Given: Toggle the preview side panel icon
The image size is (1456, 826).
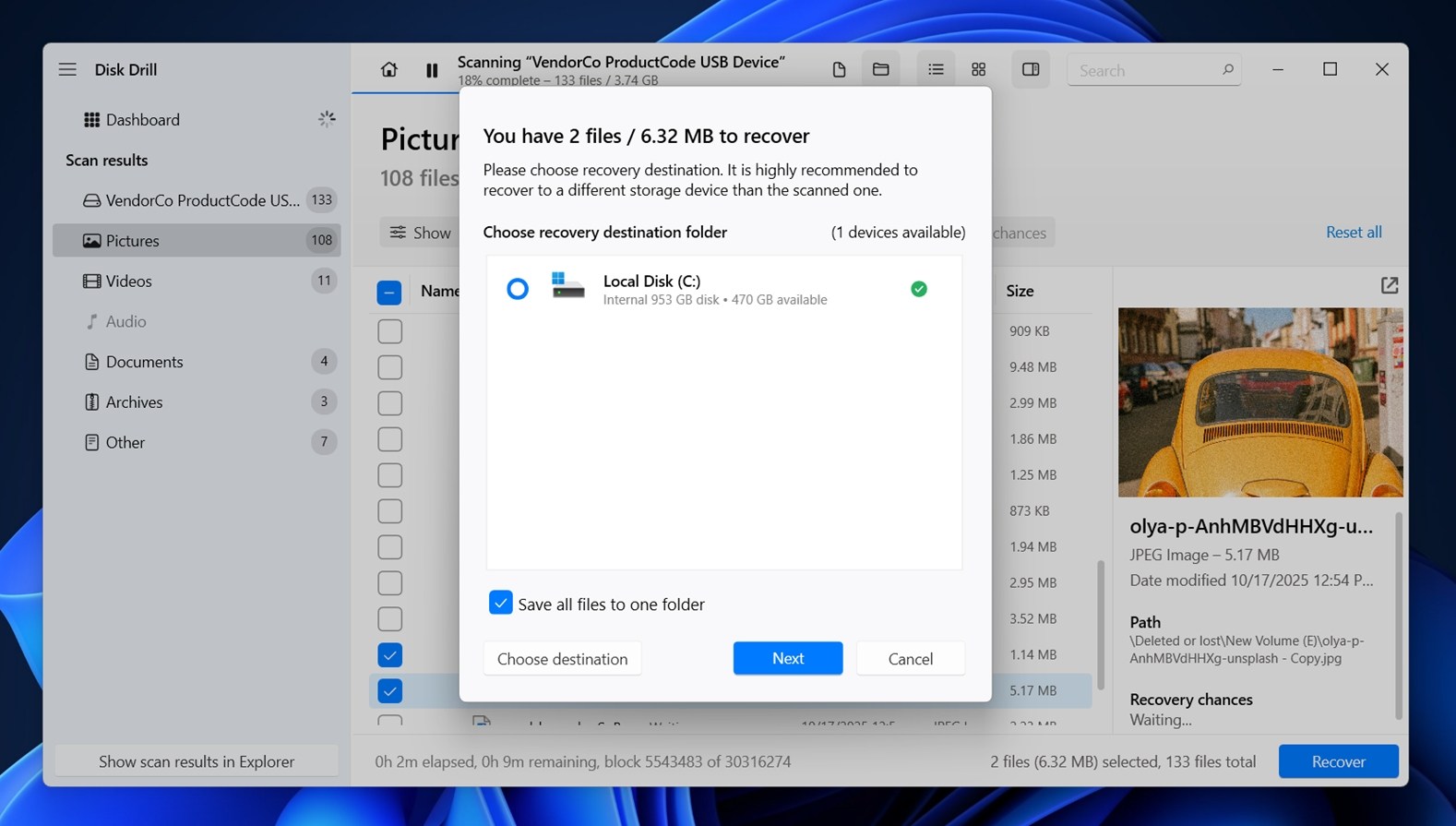Looking at the screenshot, I should pos(1031,70).
